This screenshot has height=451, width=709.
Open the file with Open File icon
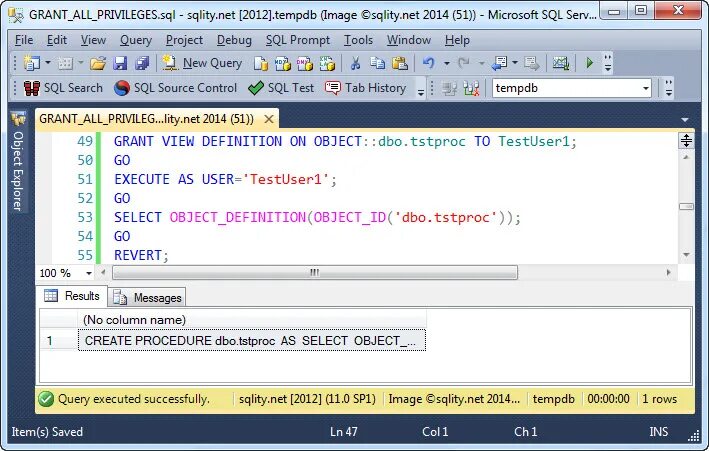click(x=98, y=63)
